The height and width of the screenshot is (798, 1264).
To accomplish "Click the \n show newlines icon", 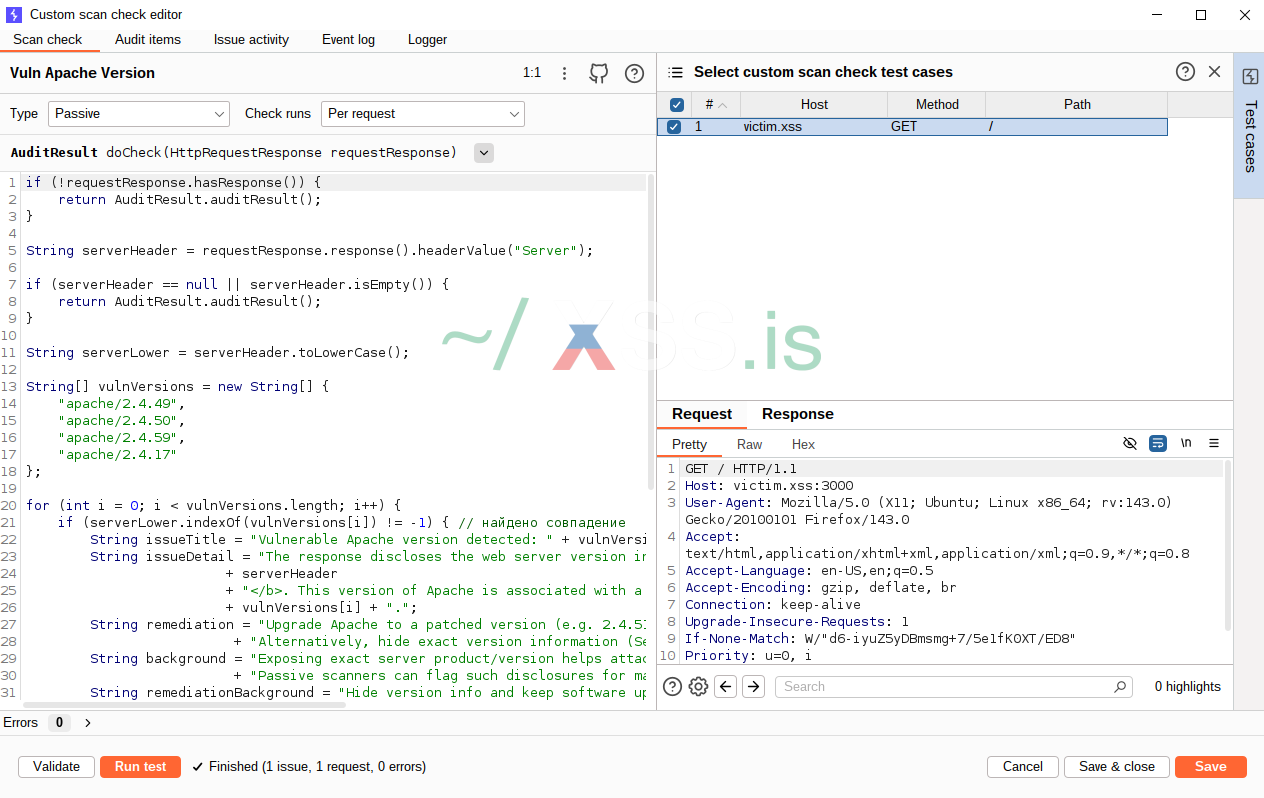I will pyautogui.click(x=1186, y=444).
